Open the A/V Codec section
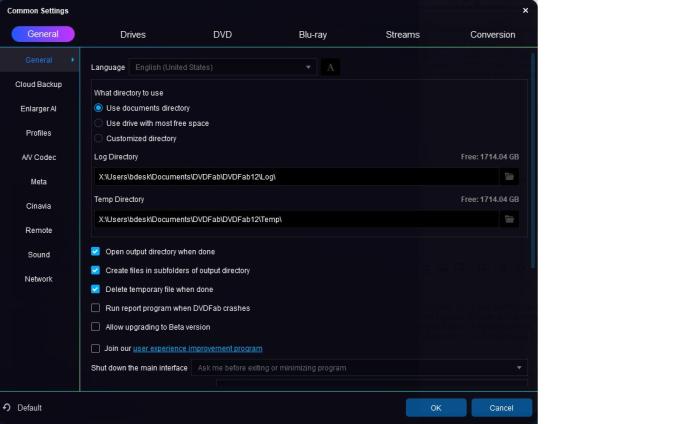Screen dimensions: 700x424 point(39,158)
